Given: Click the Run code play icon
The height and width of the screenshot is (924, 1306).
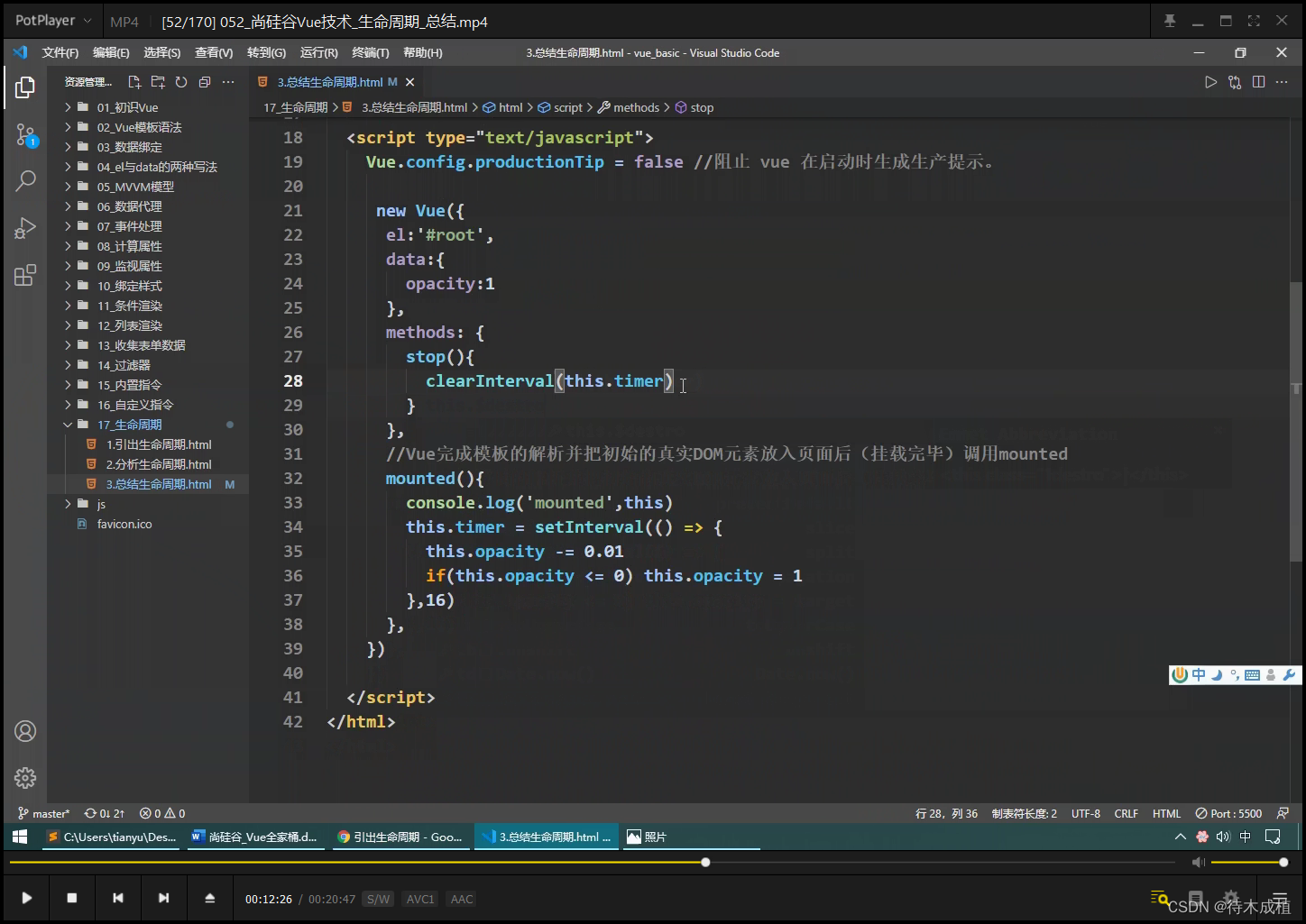Looking at the screenshot, I should click(1210, 82).
